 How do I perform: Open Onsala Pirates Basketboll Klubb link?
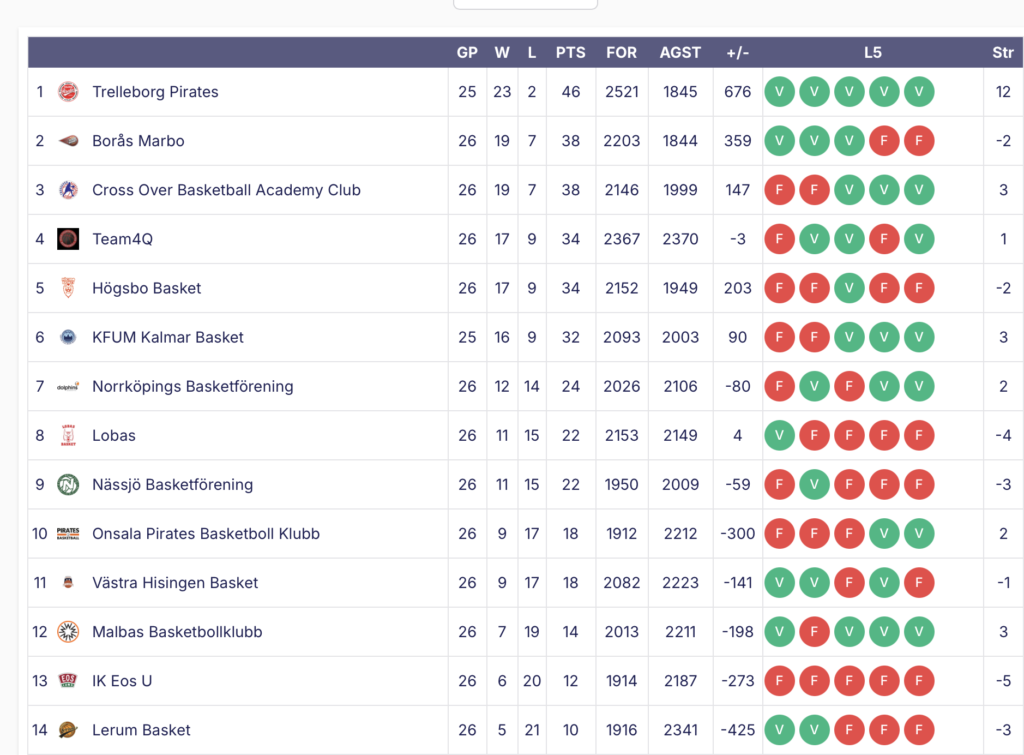click(206, 534)
